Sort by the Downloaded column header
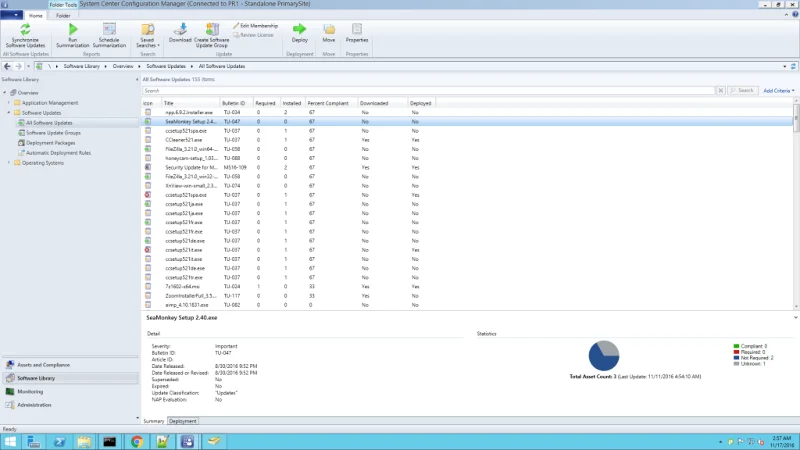The height and width of the screenshot is (450, 800). pos(382,103)
